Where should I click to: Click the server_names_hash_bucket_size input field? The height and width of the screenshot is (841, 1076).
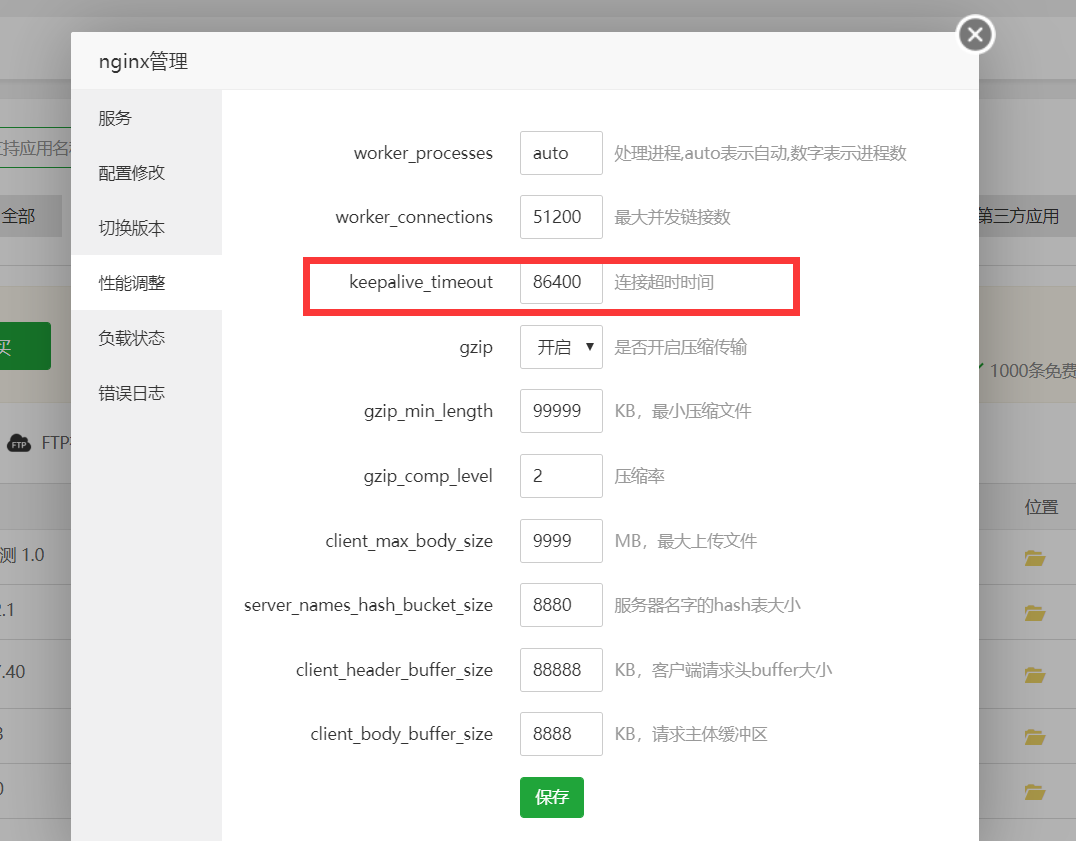pyautogui.click(x=561, y=605)
